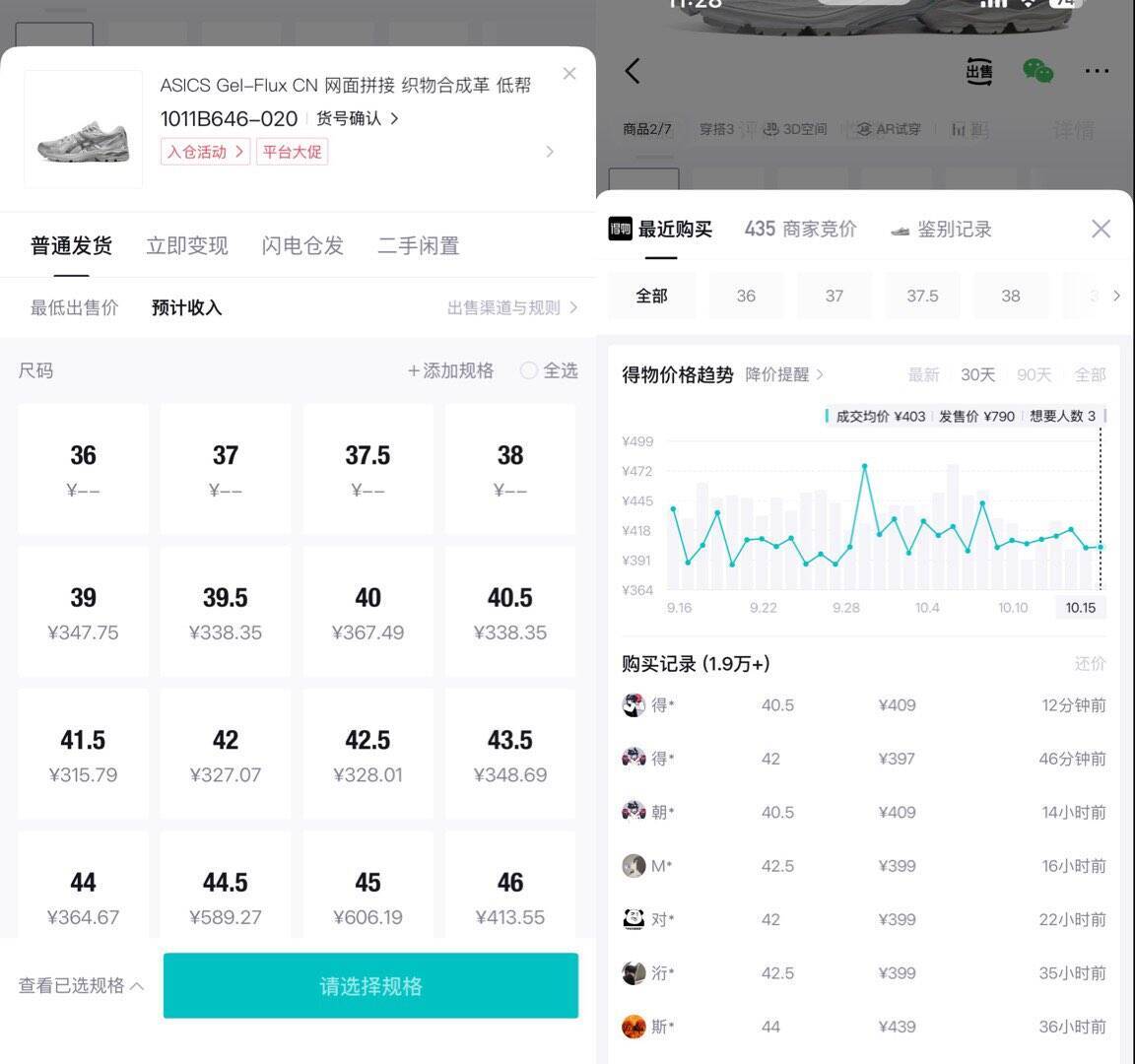
Task: Toggle the 全选 select-all radio button
Action: click(x=528, y=370)
